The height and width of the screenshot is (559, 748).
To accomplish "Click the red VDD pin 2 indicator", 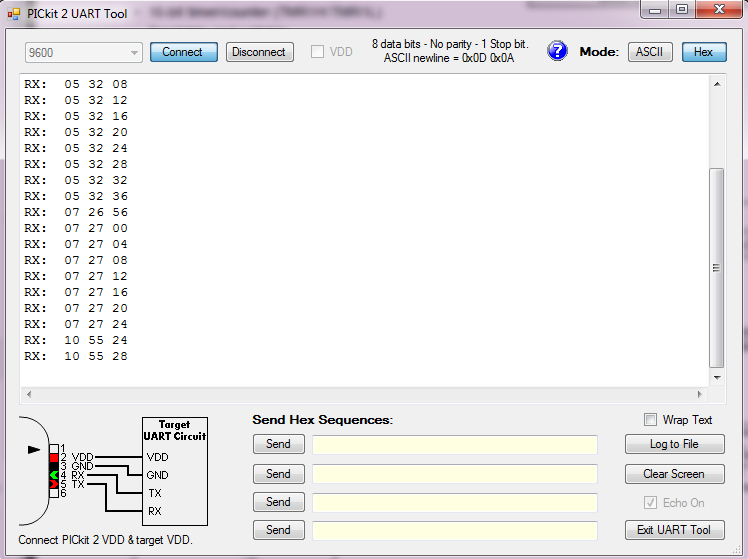I will click(x=54, y=458).
